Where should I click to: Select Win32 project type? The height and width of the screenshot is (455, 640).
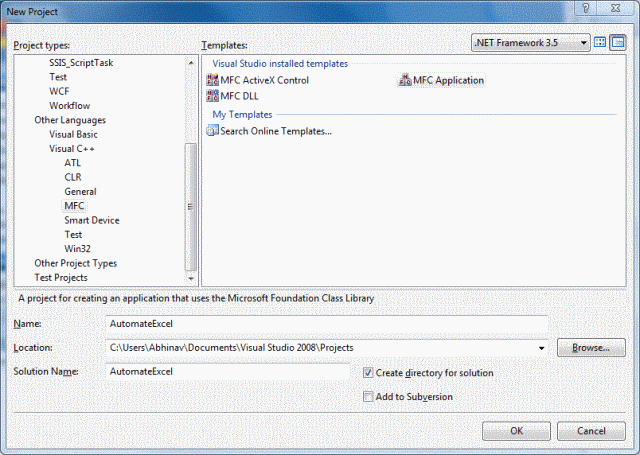[77, 249]
